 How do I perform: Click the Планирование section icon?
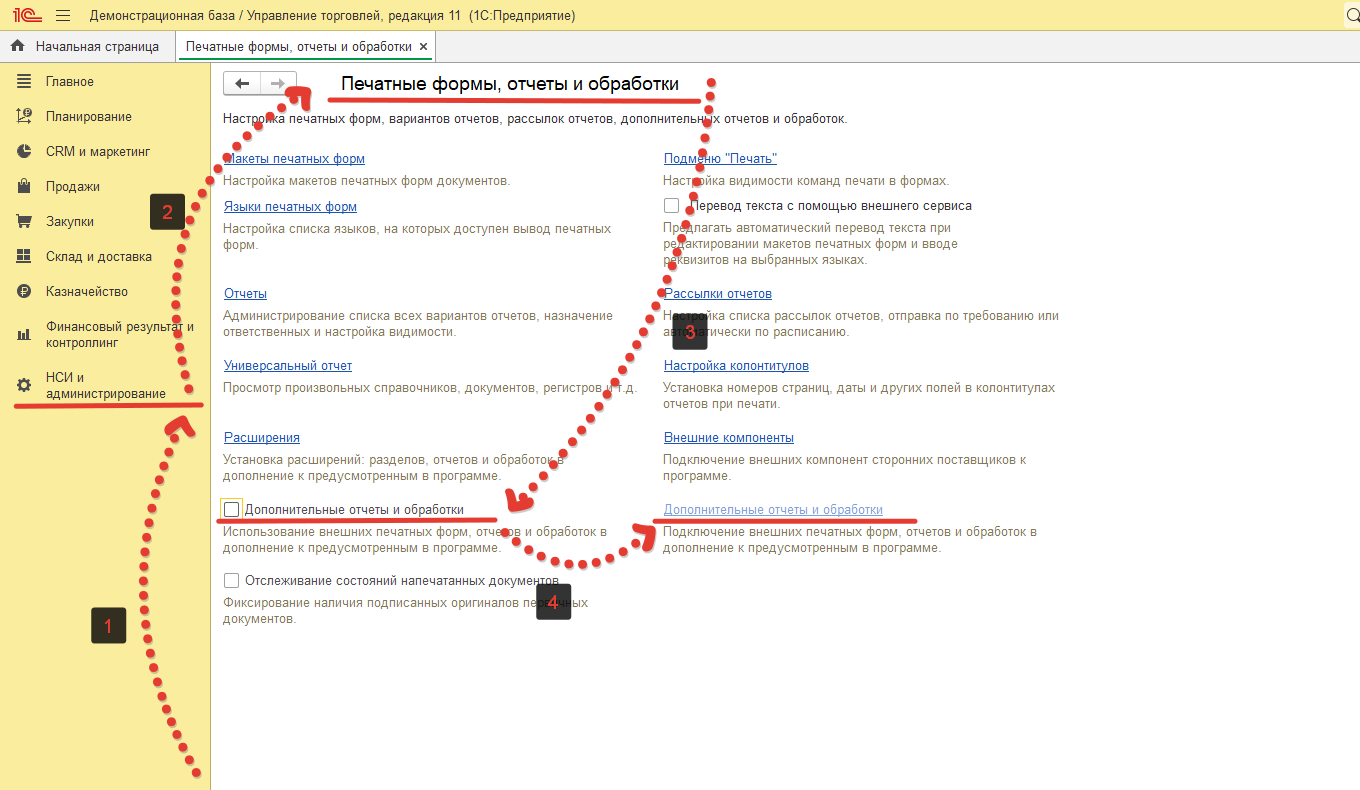(25, 116)
